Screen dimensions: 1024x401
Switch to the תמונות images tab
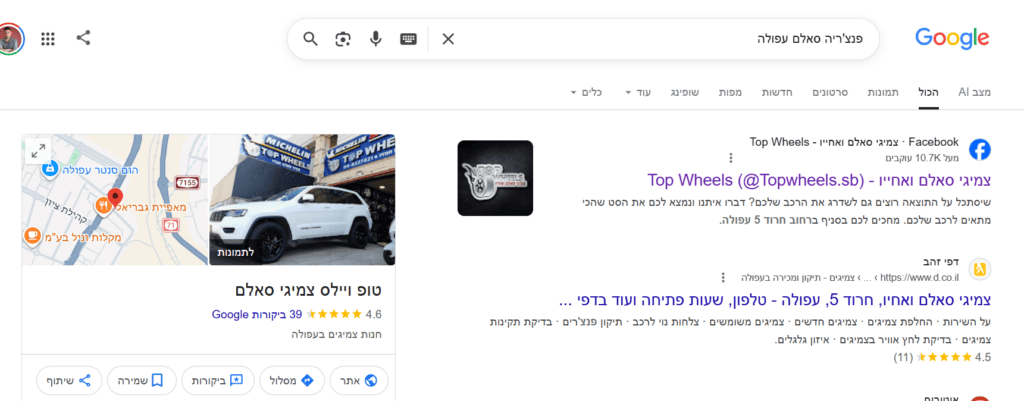pyautogui.click(x=882, y=92)
